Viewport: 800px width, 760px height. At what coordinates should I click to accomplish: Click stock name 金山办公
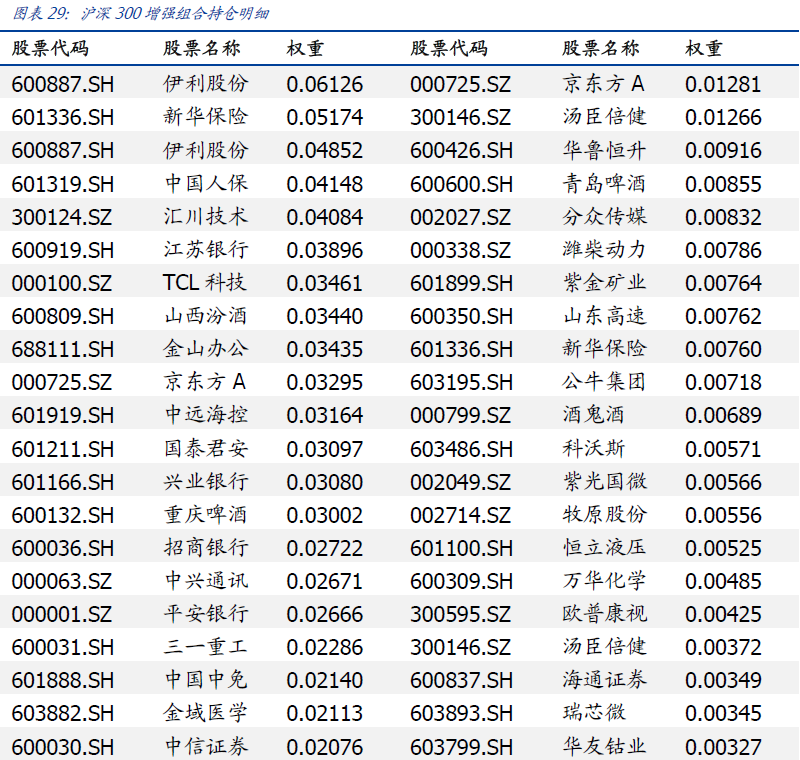(x=206, y=348)
